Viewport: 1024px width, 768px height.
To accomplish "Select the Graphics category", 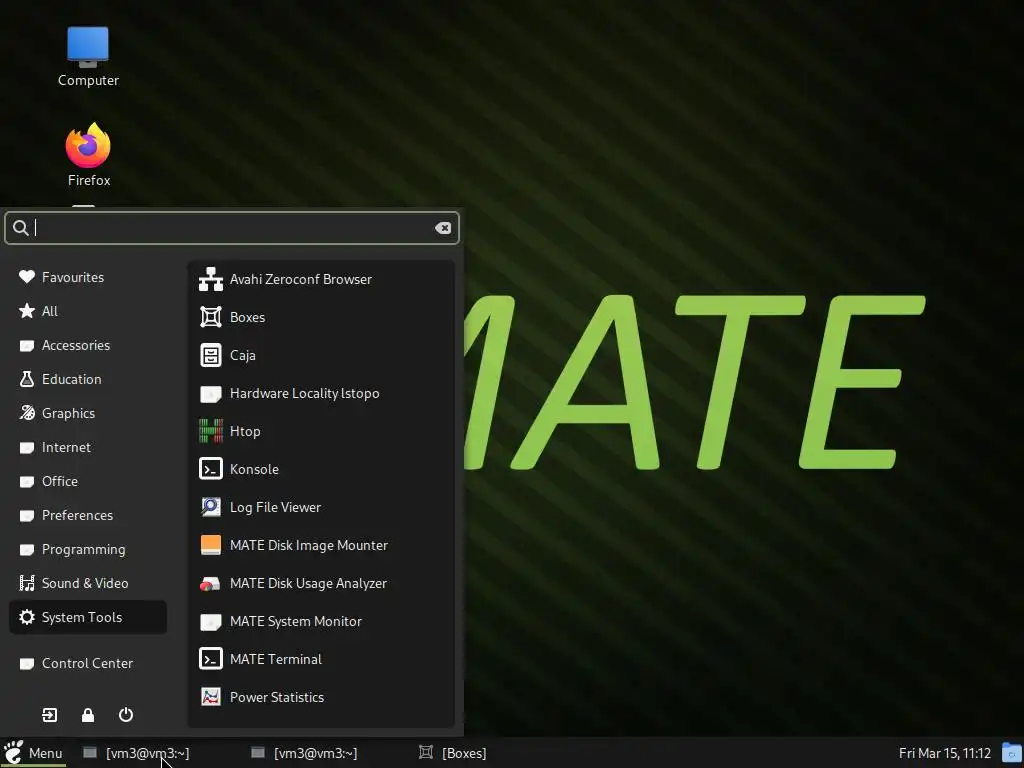I will click(88, 413).
